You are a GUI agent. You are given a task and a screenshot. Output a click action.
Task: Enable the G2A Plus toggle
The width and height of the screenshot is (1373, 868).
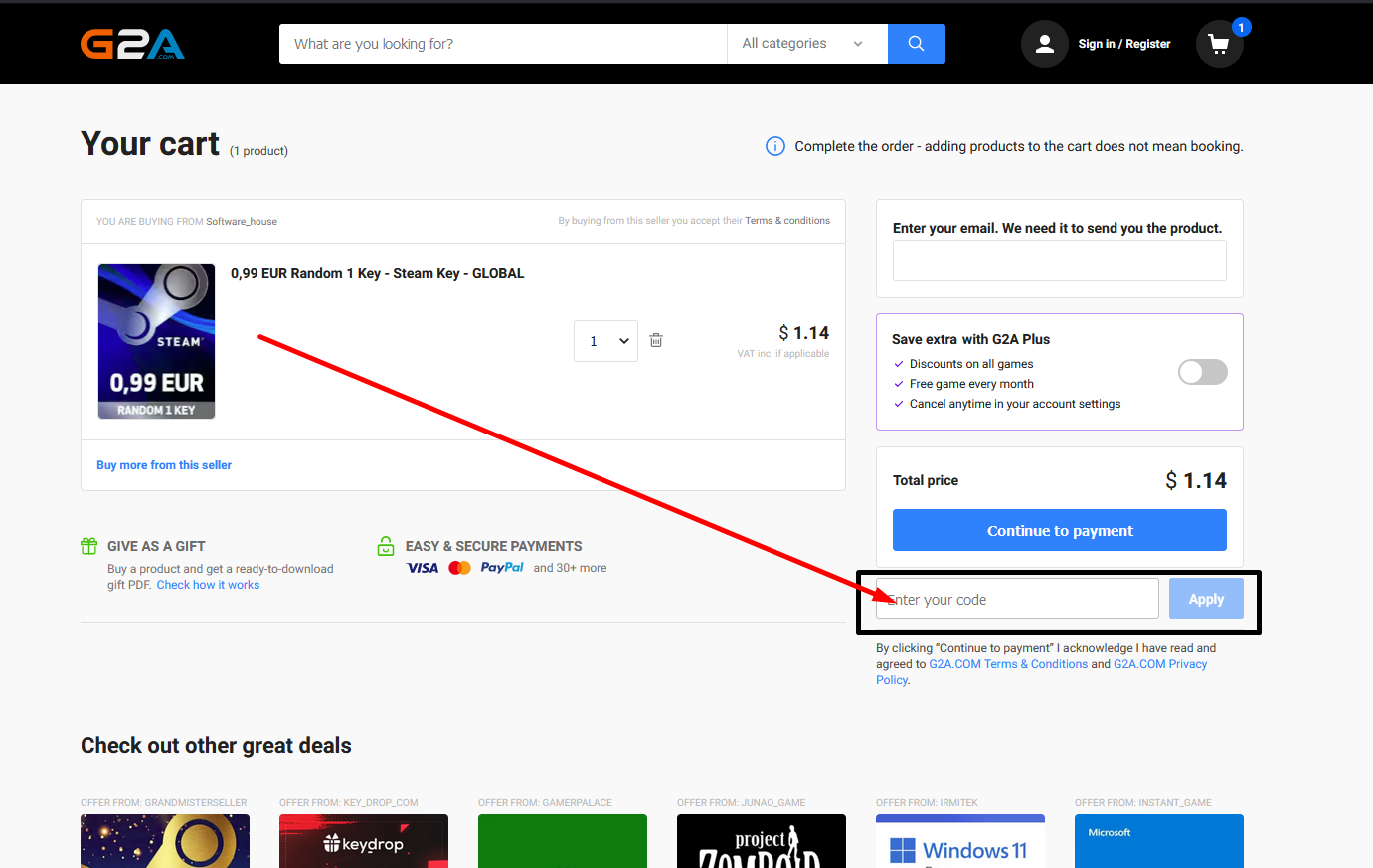coord(1202,372)
